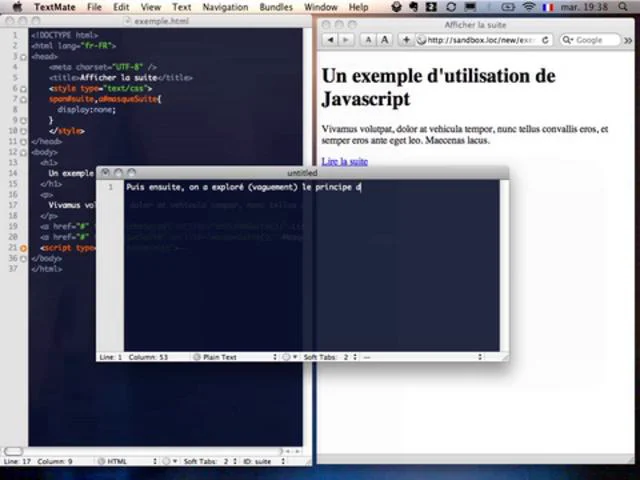
Task: Open the bundle gear menu in untitled window
Action: 290,357
